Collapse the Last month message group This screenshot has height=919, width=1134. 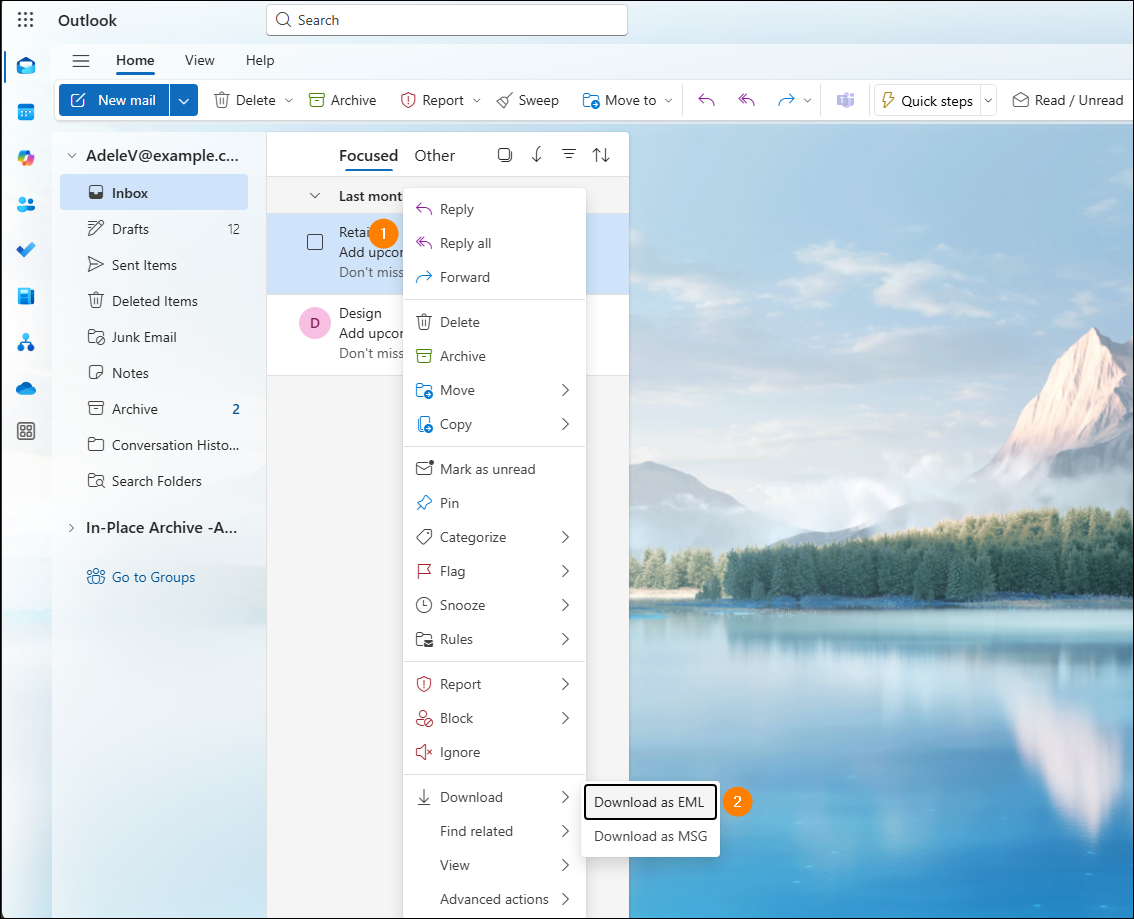coord(316,194)
